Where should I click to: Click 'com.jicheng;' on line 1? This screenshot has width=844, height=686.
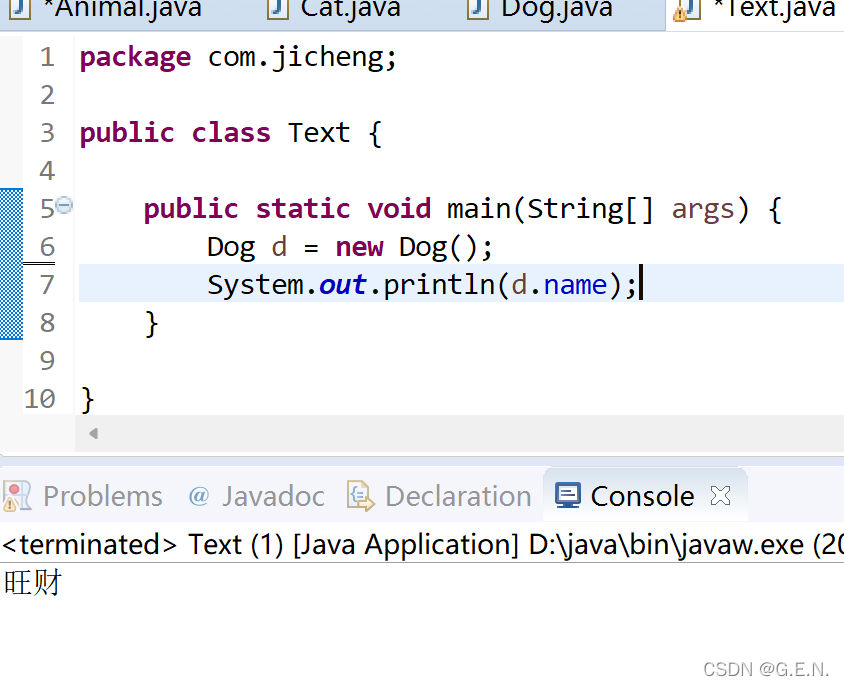[x=302, y=57]
